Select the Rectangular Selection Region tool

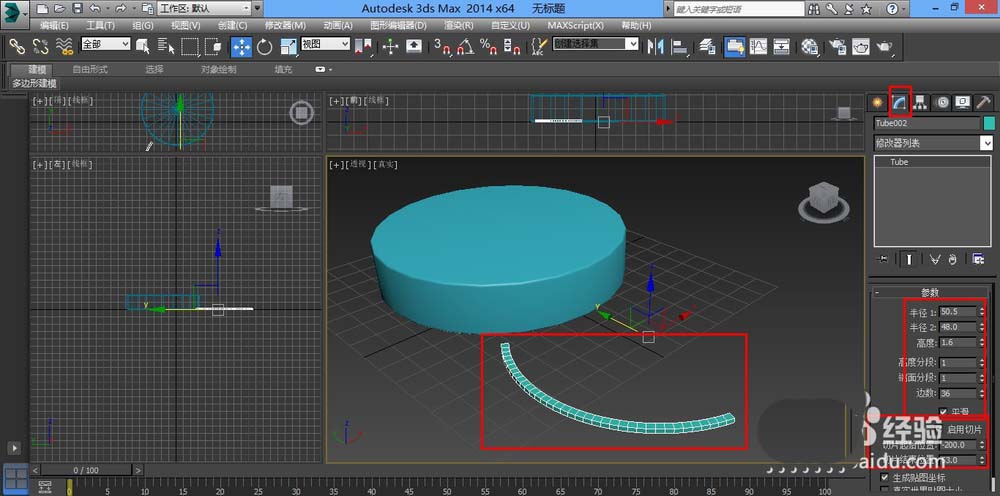[190, 47]
